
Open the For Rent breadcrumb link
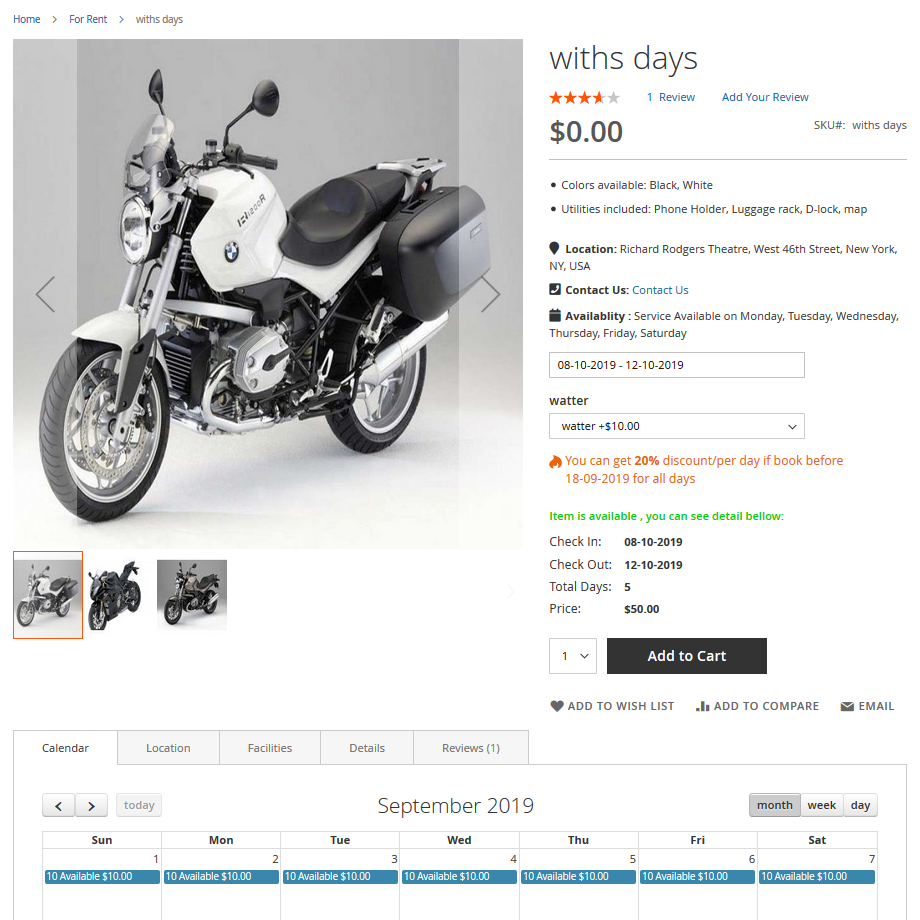(x=88, y=19)
